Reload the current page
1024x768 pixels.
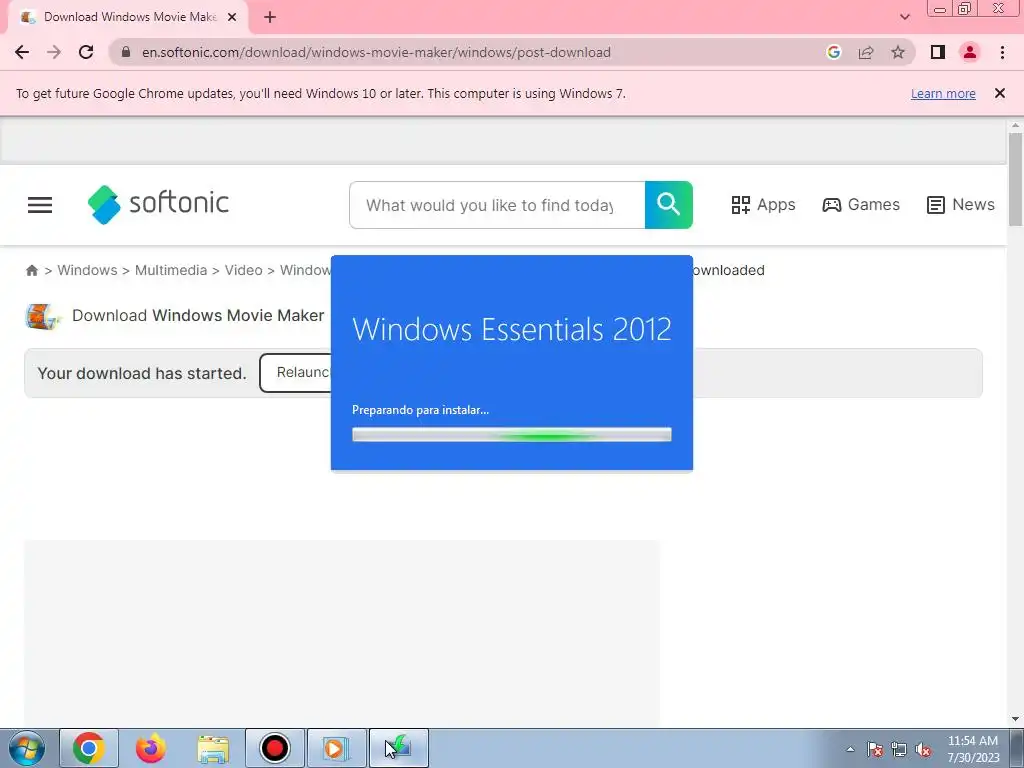(x=86, y=52)
